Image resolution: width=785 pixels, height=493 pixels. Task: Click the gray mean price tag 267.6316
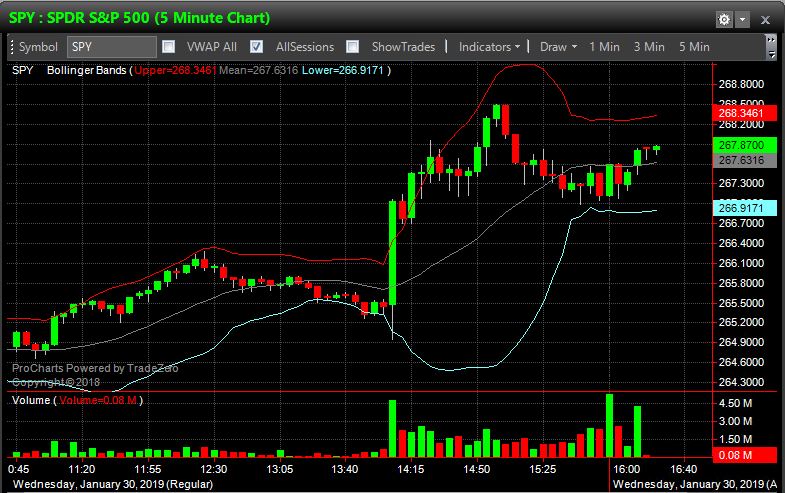741,160
